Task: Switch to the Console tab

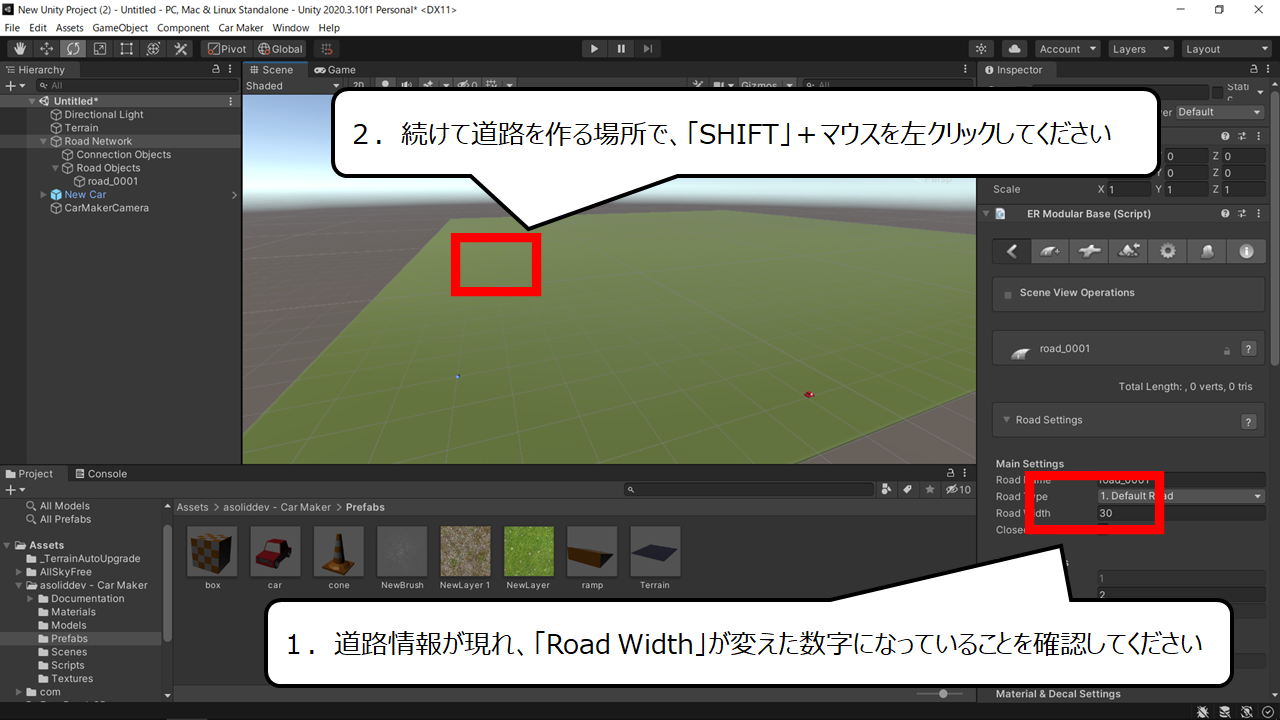Action: point(100,474)
